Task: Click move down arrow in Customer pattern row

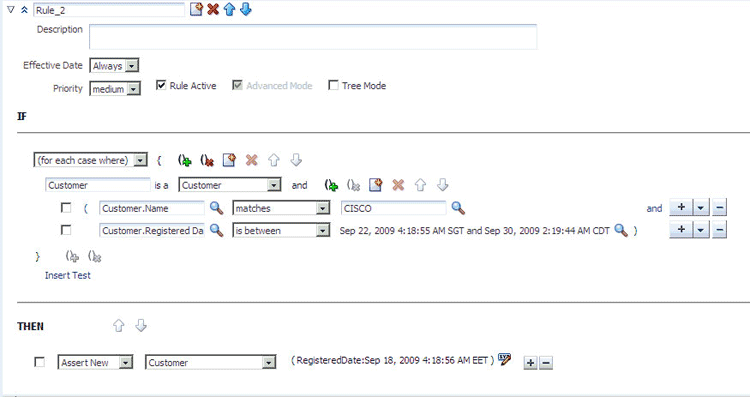Action: 442,185
